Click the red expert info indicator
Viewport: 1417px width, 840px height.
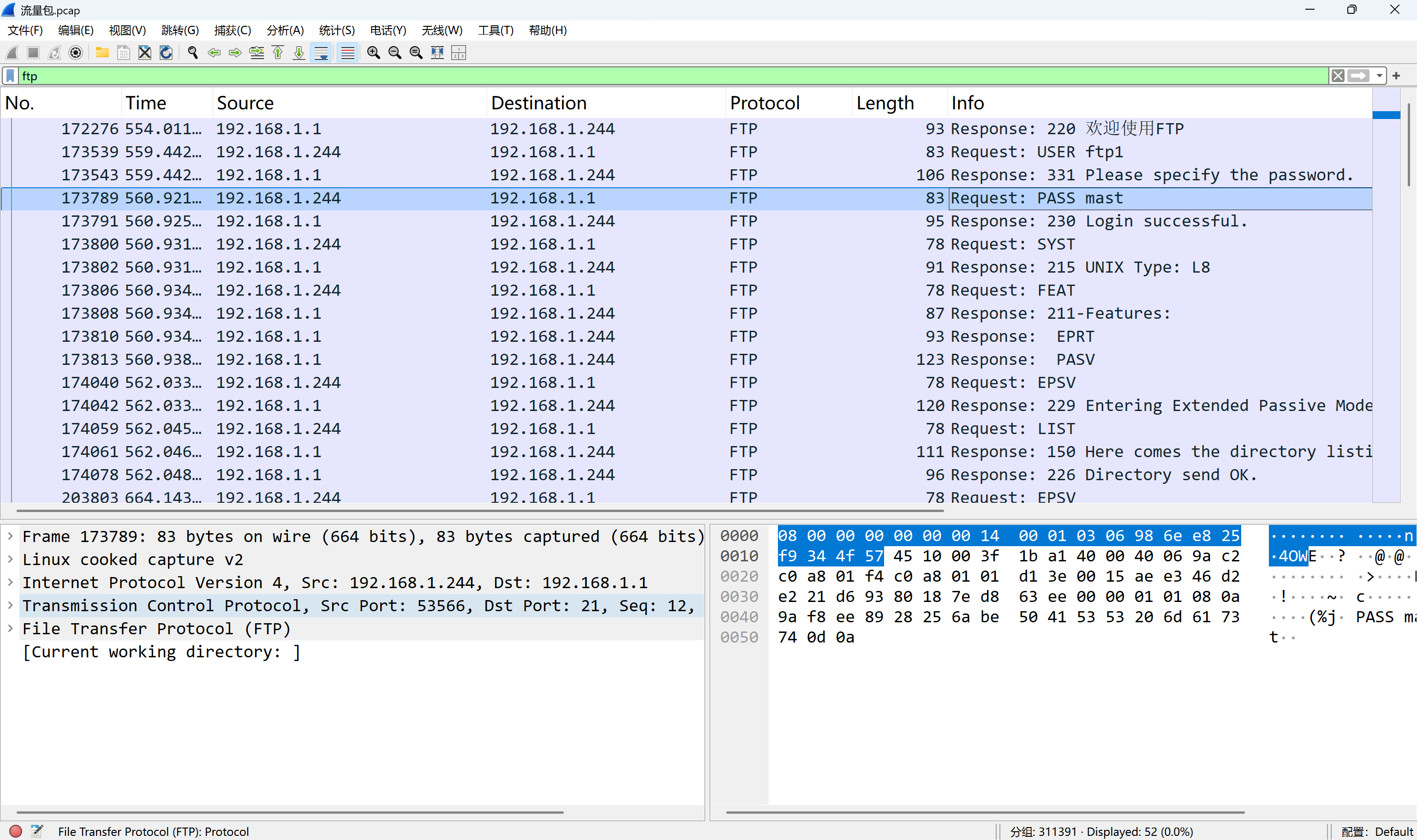tap(15, 831)
